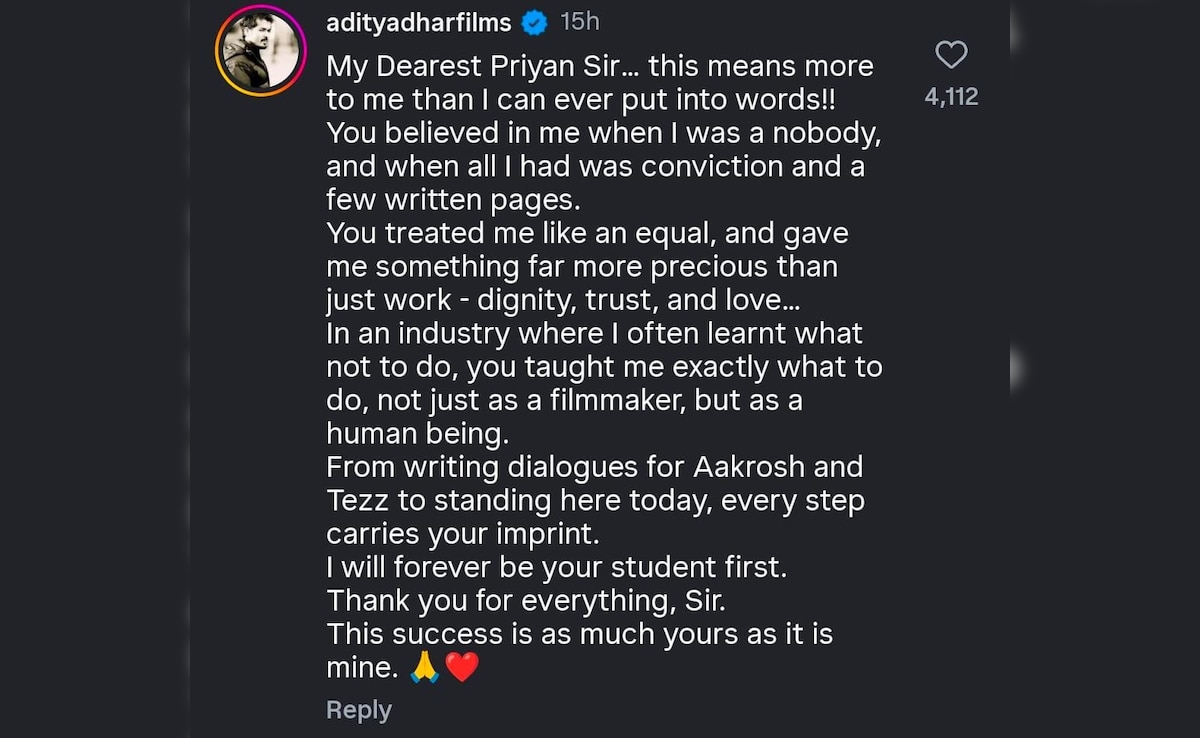This screenshot has width=1200, height=738.
Task: Click the "This success is as much yours" line
Action: [579, 634]
